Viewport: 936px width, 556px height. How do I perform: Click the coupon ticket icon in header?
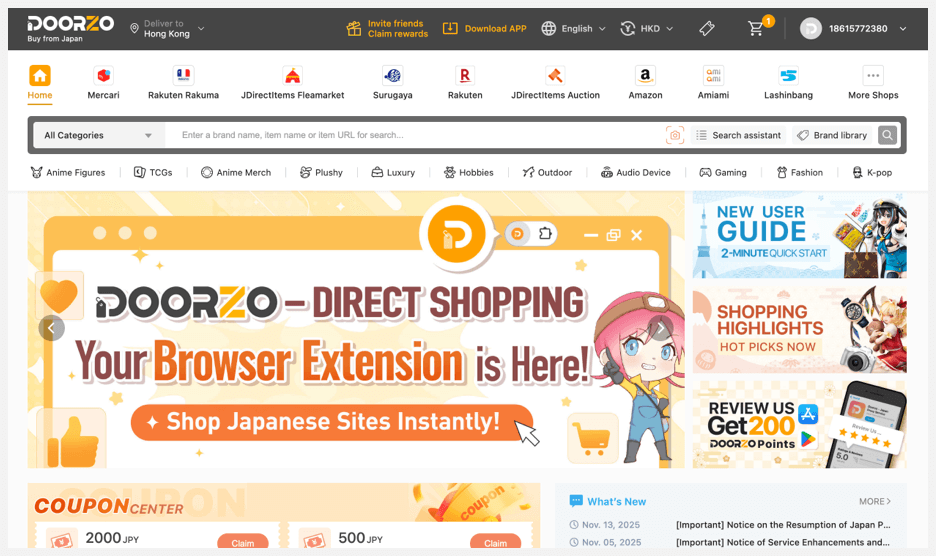(707, 28)
